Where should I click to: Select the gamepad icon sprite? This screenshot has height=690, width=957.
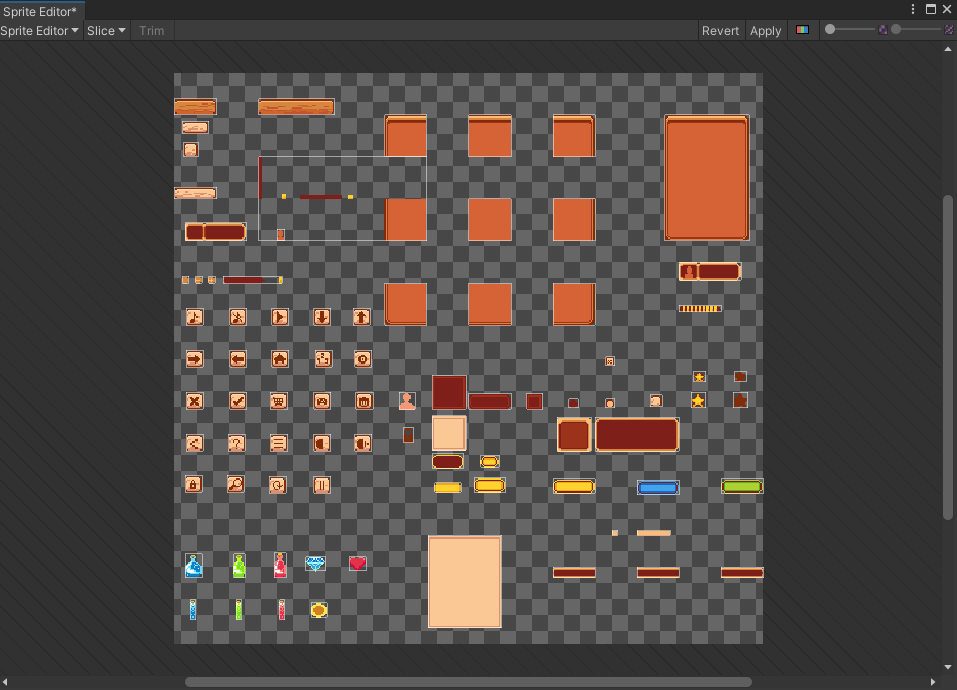click(x=322, y=401)
